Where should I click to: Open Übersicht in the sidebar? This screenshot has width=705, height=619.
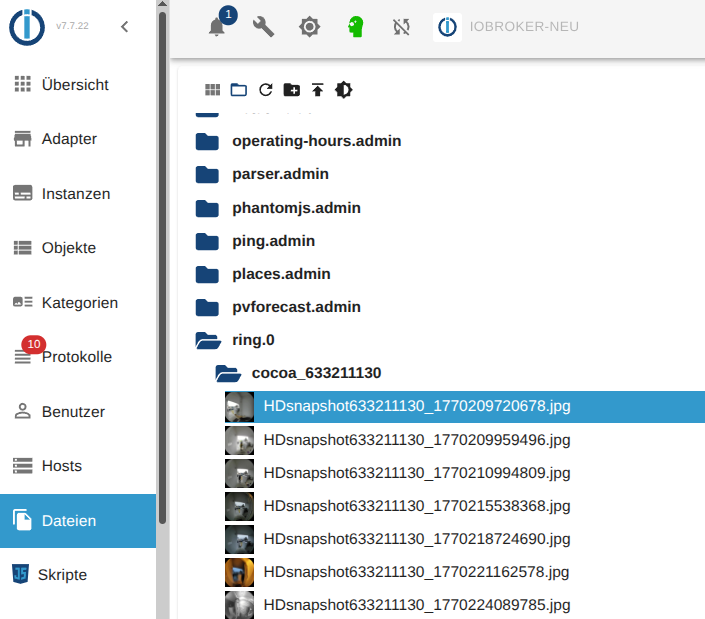coord(78,85)
